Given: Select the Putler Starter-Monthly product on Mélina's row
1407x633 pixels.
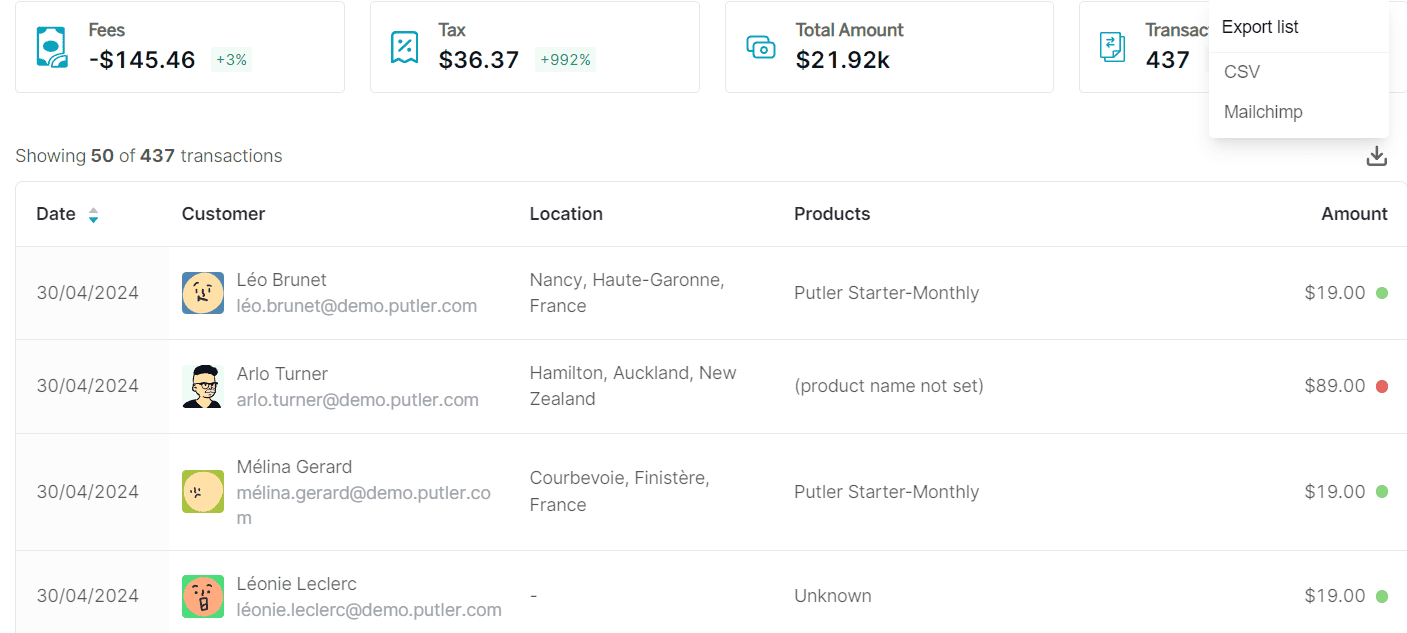Looking at the screenshot, I should tap(889, 491).
